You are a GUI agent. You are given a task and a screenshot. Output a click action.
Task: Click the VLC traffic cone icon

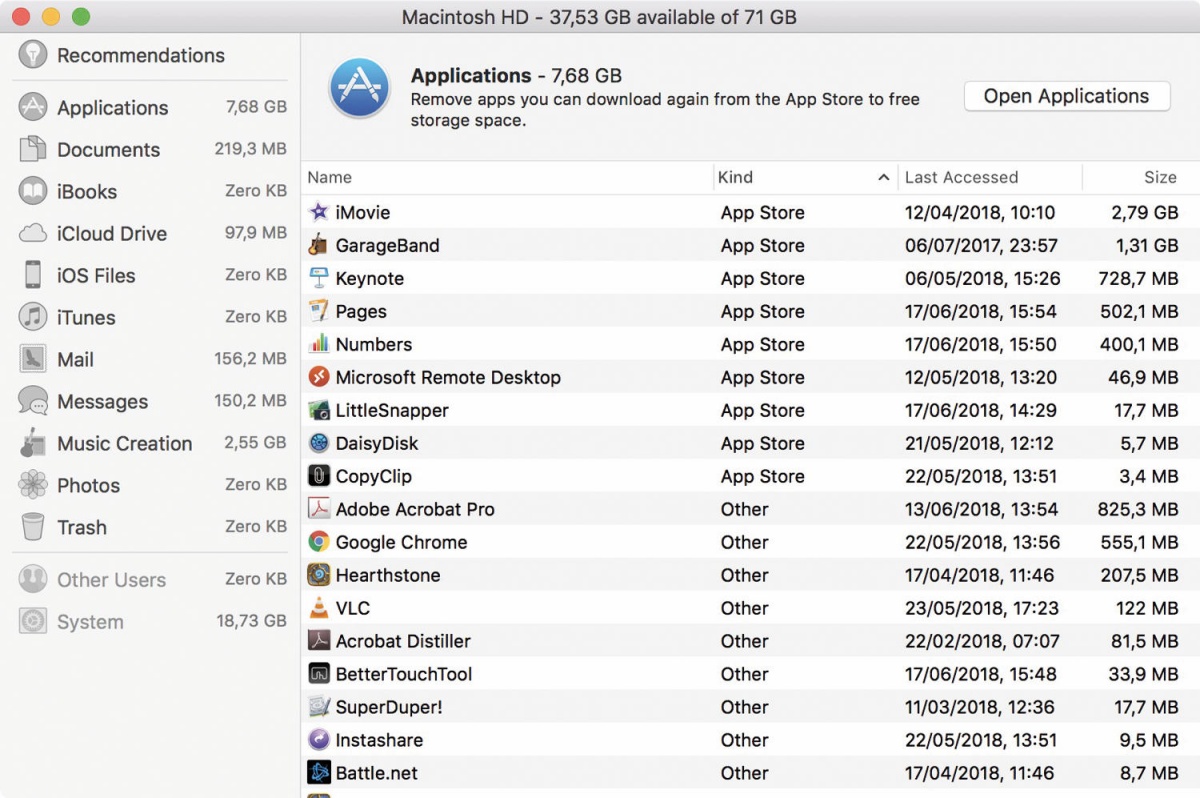coord(319,608)
